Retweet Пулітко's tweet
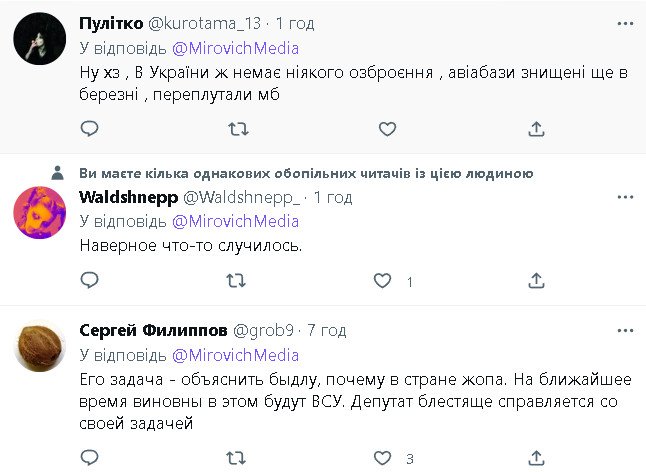Screen dimensions: 646x472 [238, 128]
